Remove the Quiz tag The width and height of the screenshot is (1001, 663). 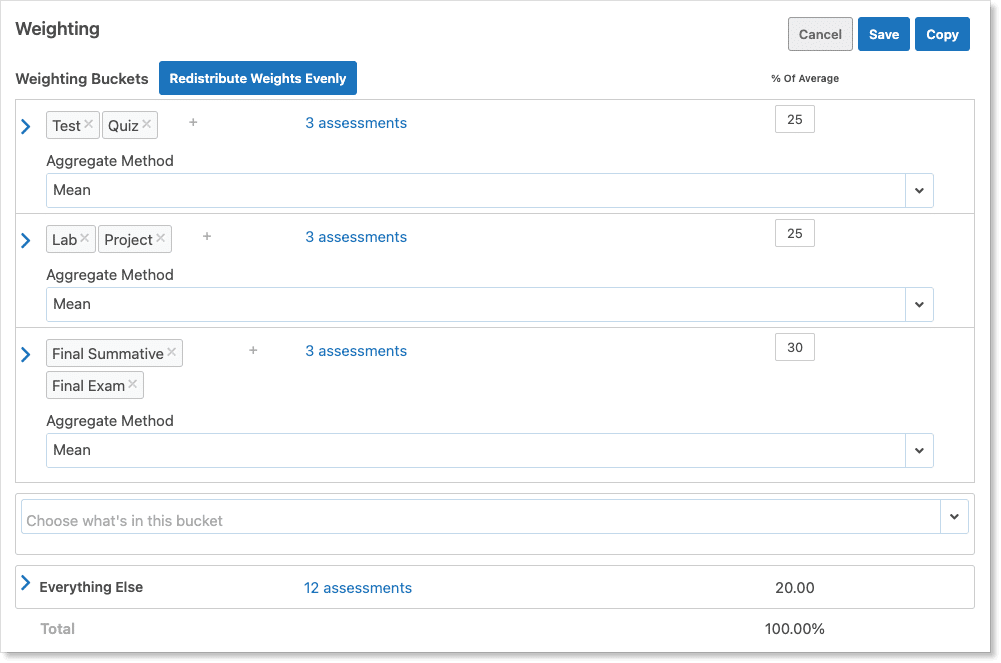[x=147, y=125]
